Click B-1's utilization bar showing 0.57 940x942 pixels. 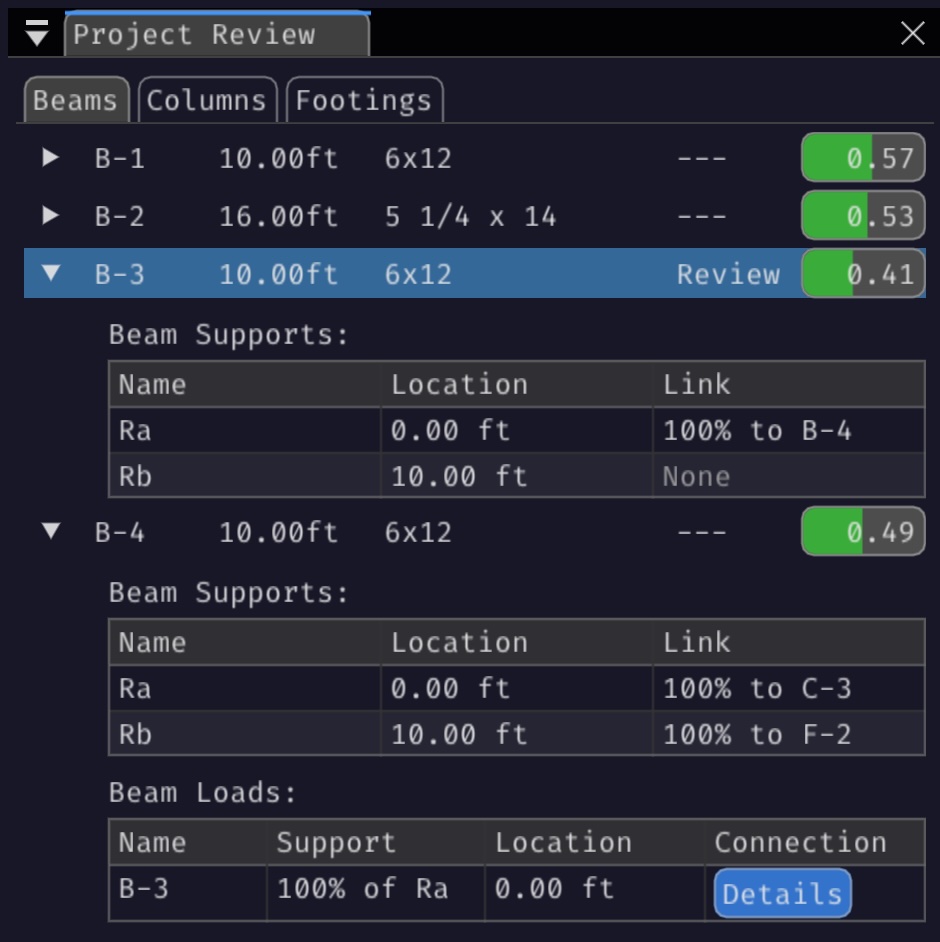862,157
